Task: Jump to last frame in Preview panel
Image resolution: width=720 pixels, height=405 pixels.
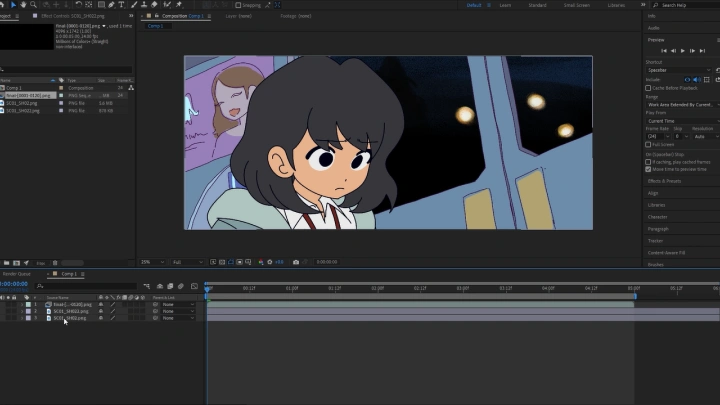Action: 702,51
